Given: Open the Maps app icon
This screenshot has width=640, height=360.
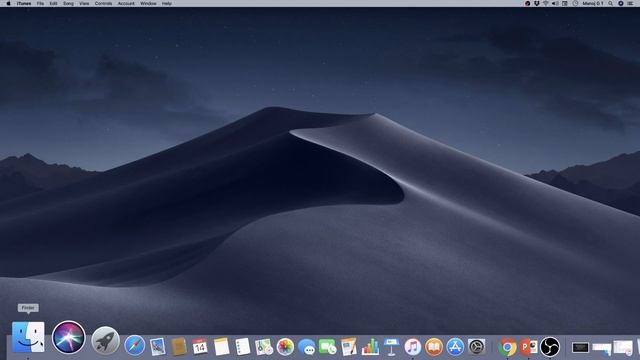Looking at the screenshot, I should [264, 347].
